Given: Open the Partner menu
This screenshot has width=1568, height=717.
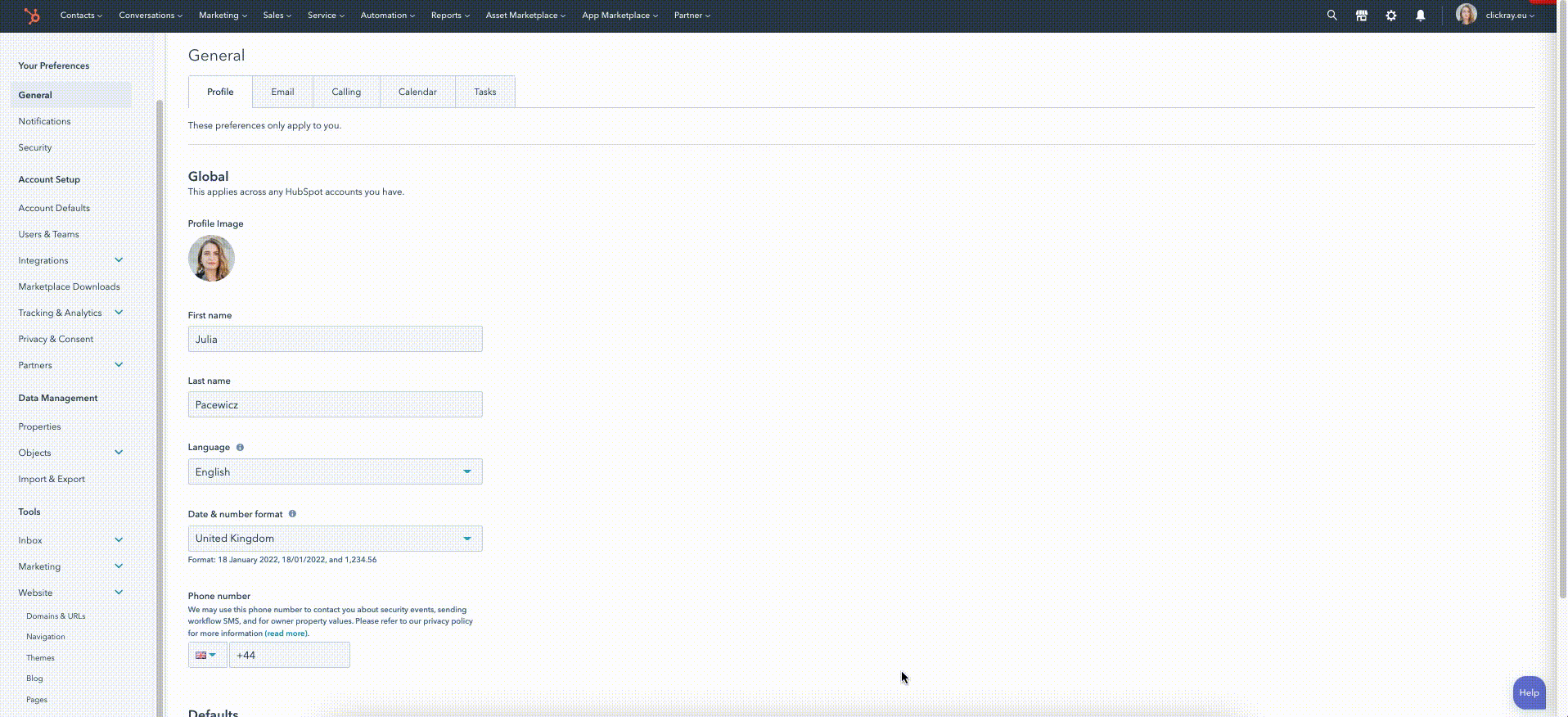Looking at the screenshot, I should pyautogui.click(x=692, y=16).
